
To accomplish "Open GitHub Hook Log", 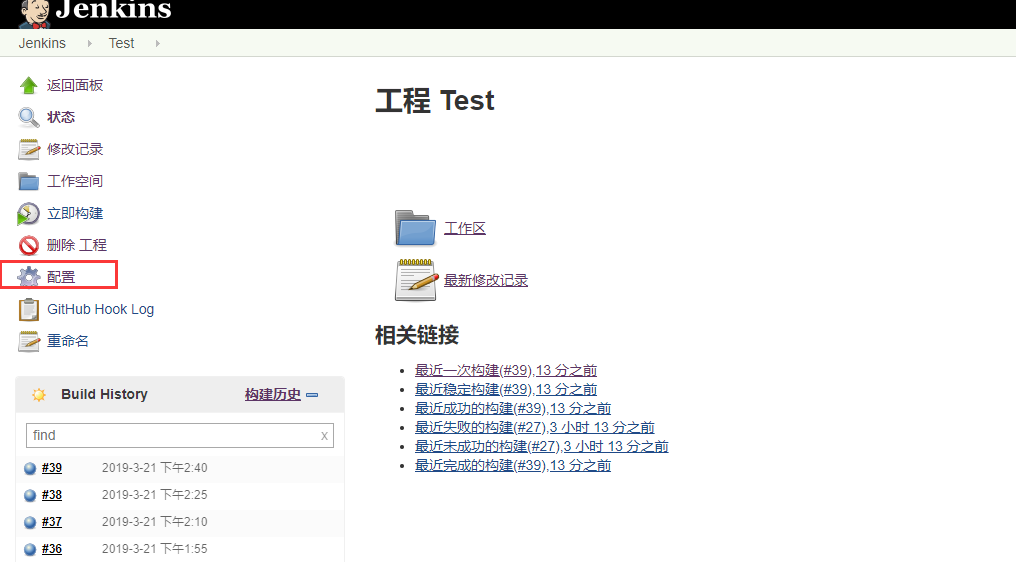I will coord(100,309).
